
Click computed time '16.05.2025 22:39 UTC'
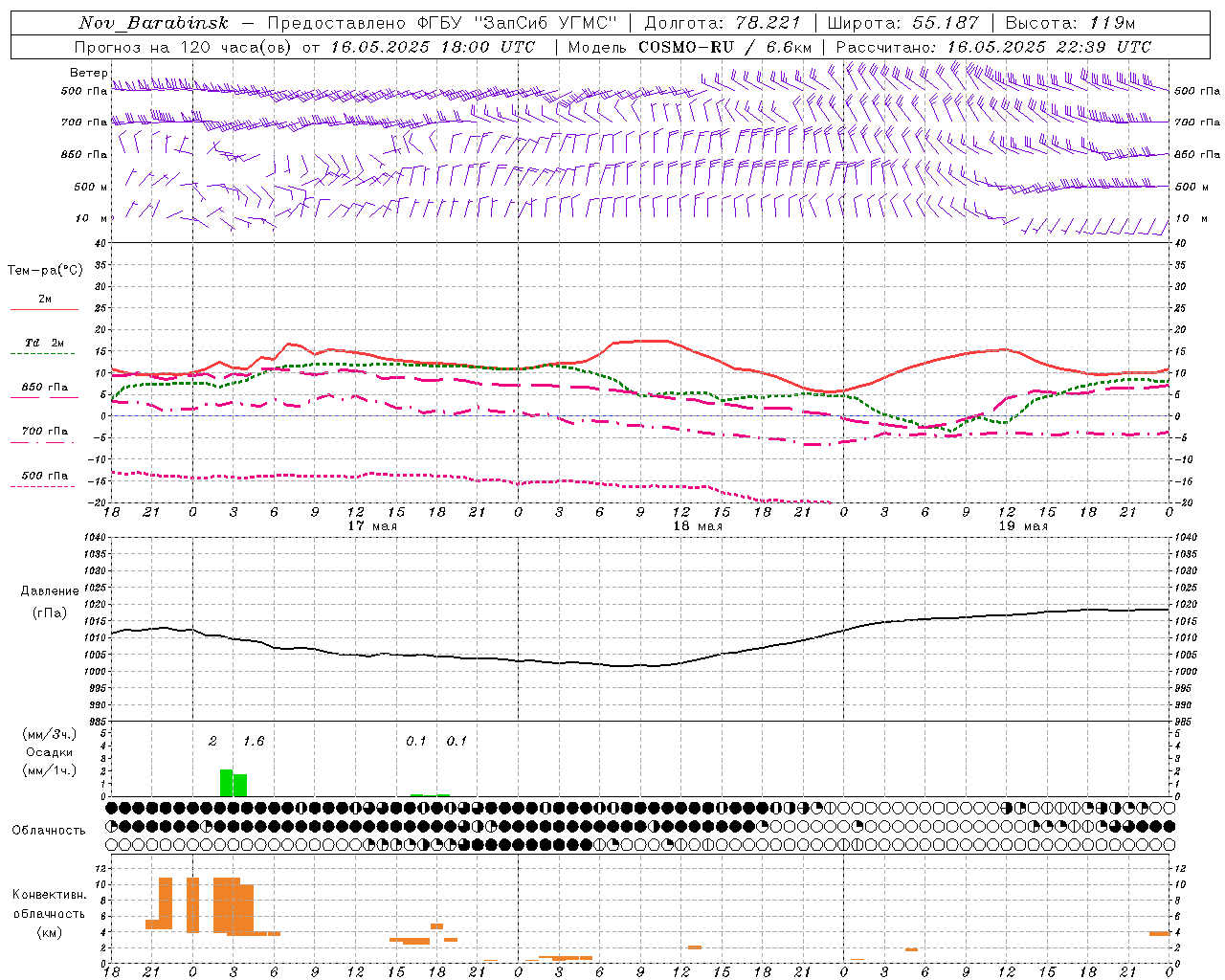point(1049,47)
